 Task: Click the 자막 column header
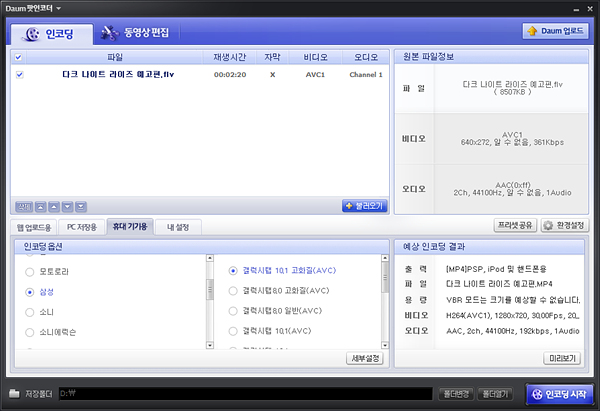(x=272, y=57)
